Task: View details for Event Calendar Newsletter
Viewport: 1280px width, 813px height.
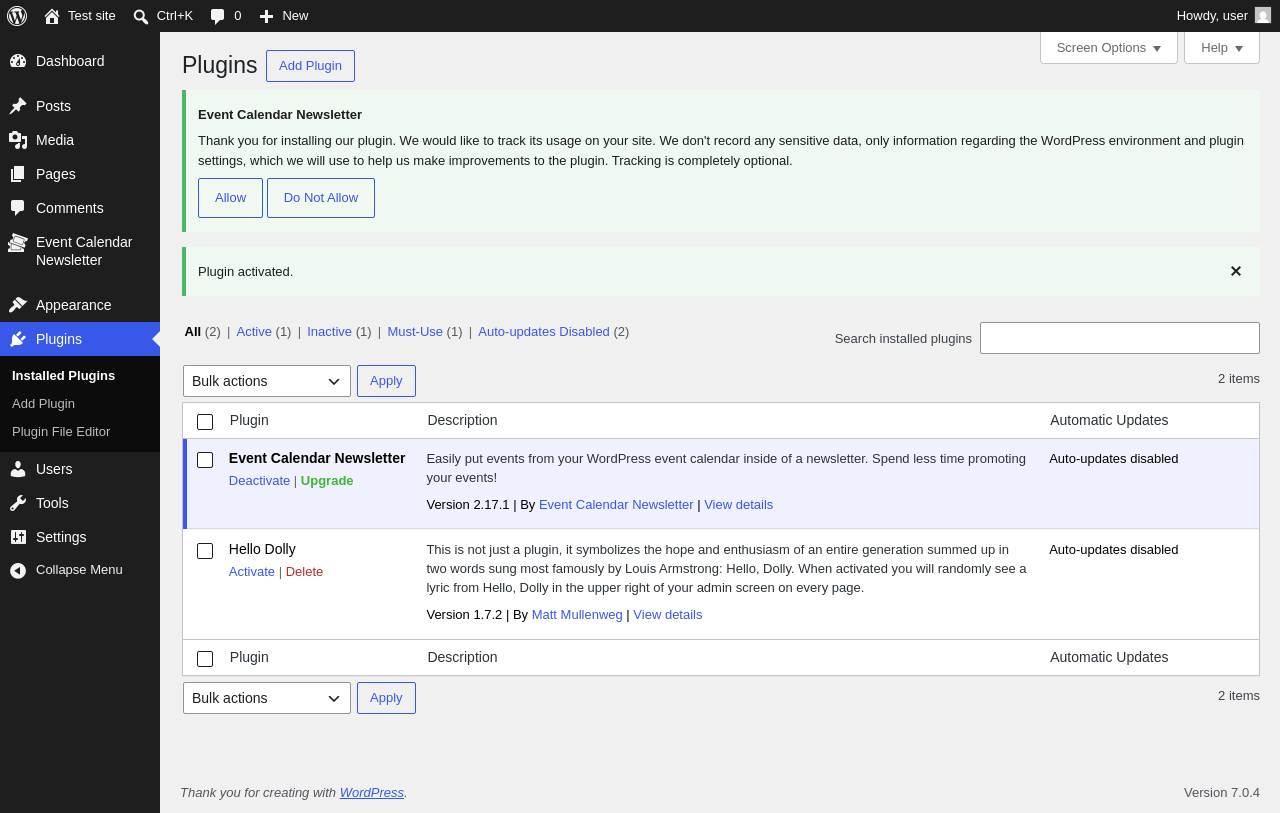Action: (x=738, y=505)
